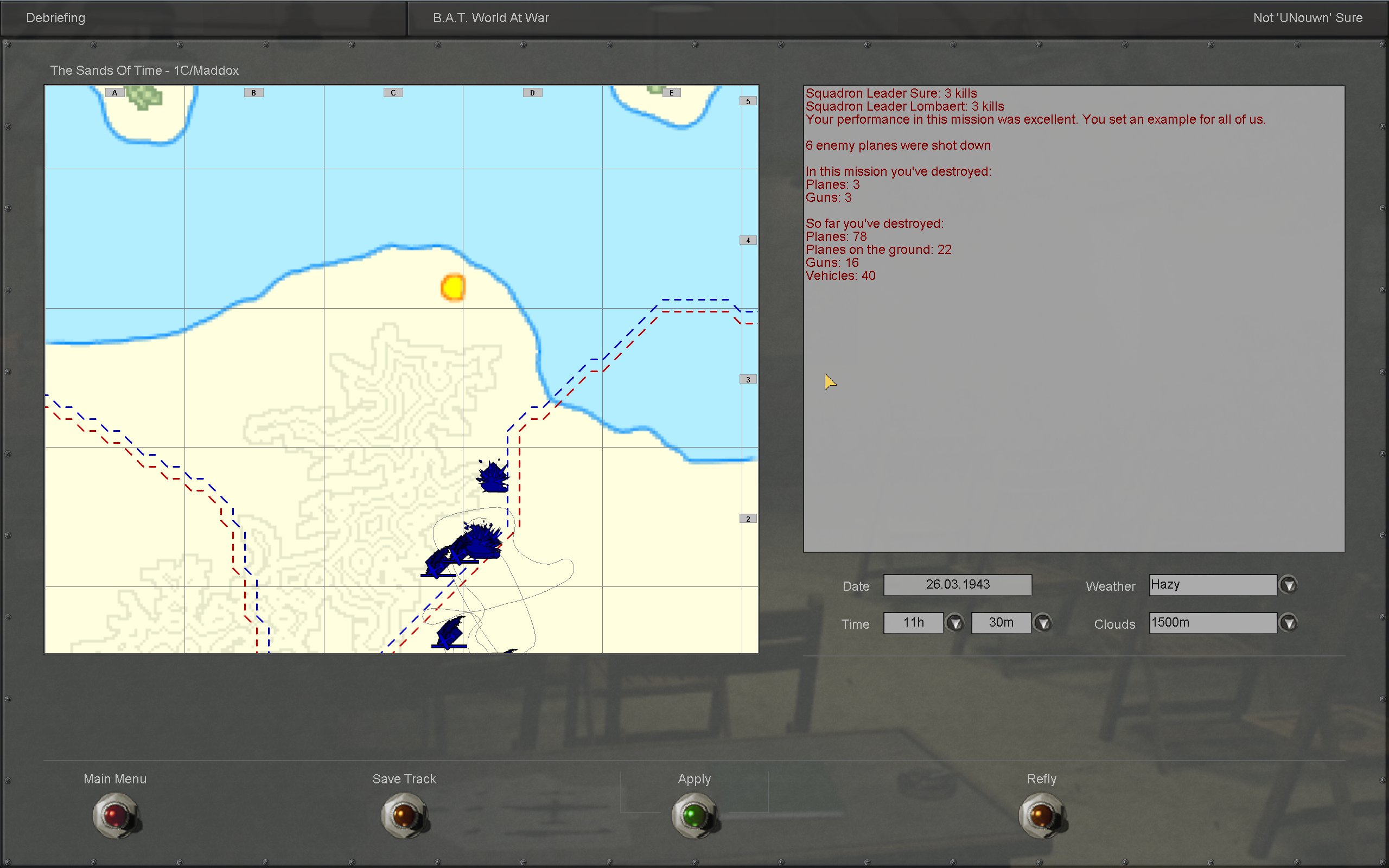Screen dimensions: 1389x868
Task: Click the pilot name Not 'UNouwn' Sure
Action: coord(1308,18)
